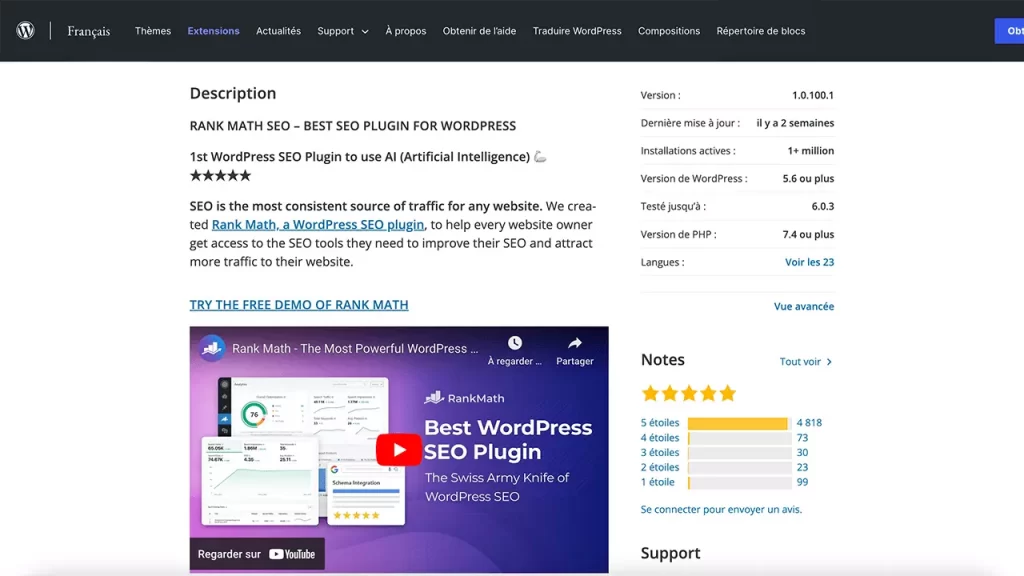Click the 4 818 reviews count

click(x=809, y=423)
